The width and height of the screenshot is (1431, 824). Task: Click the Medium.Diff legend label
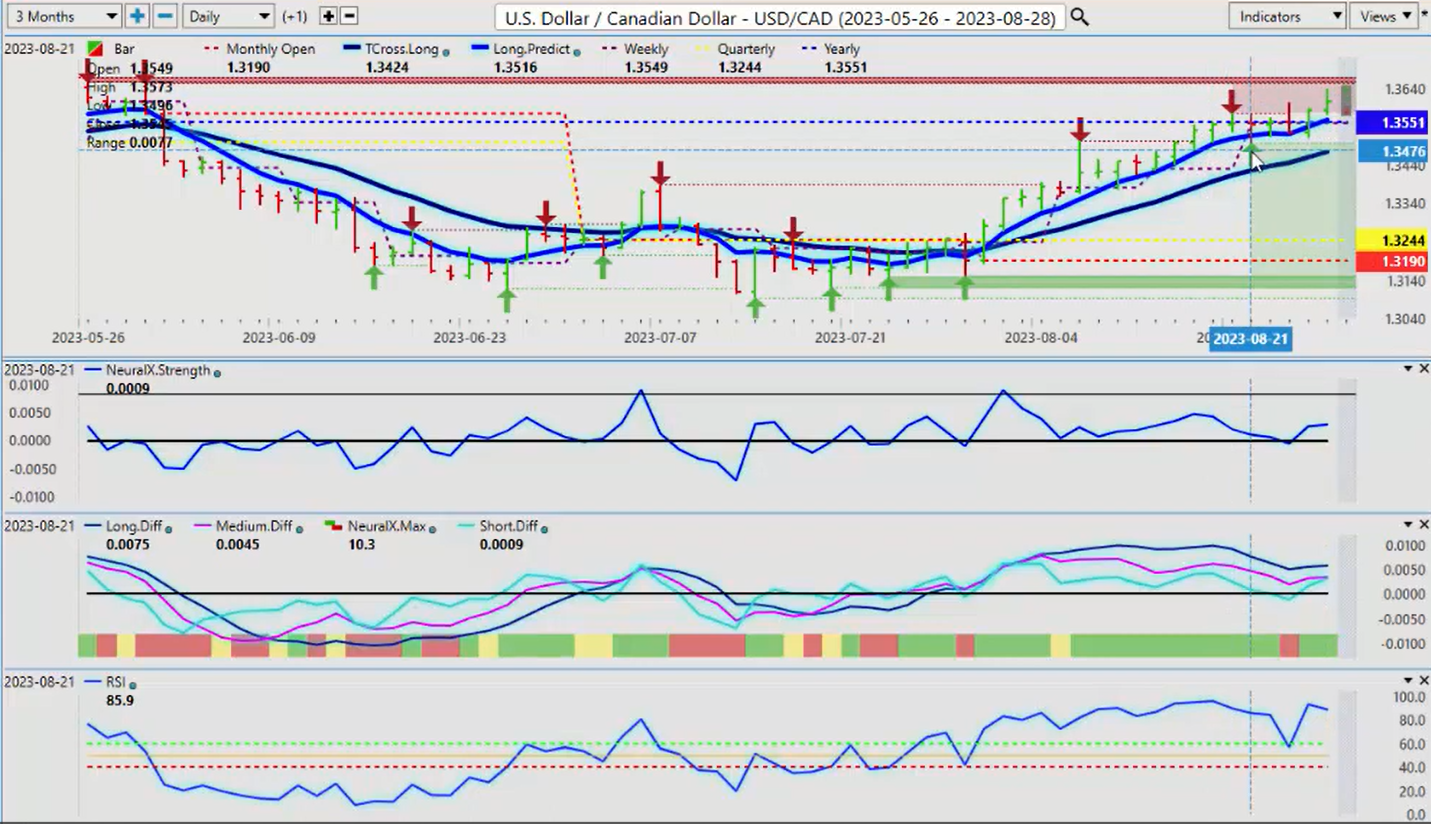point(254,527)
